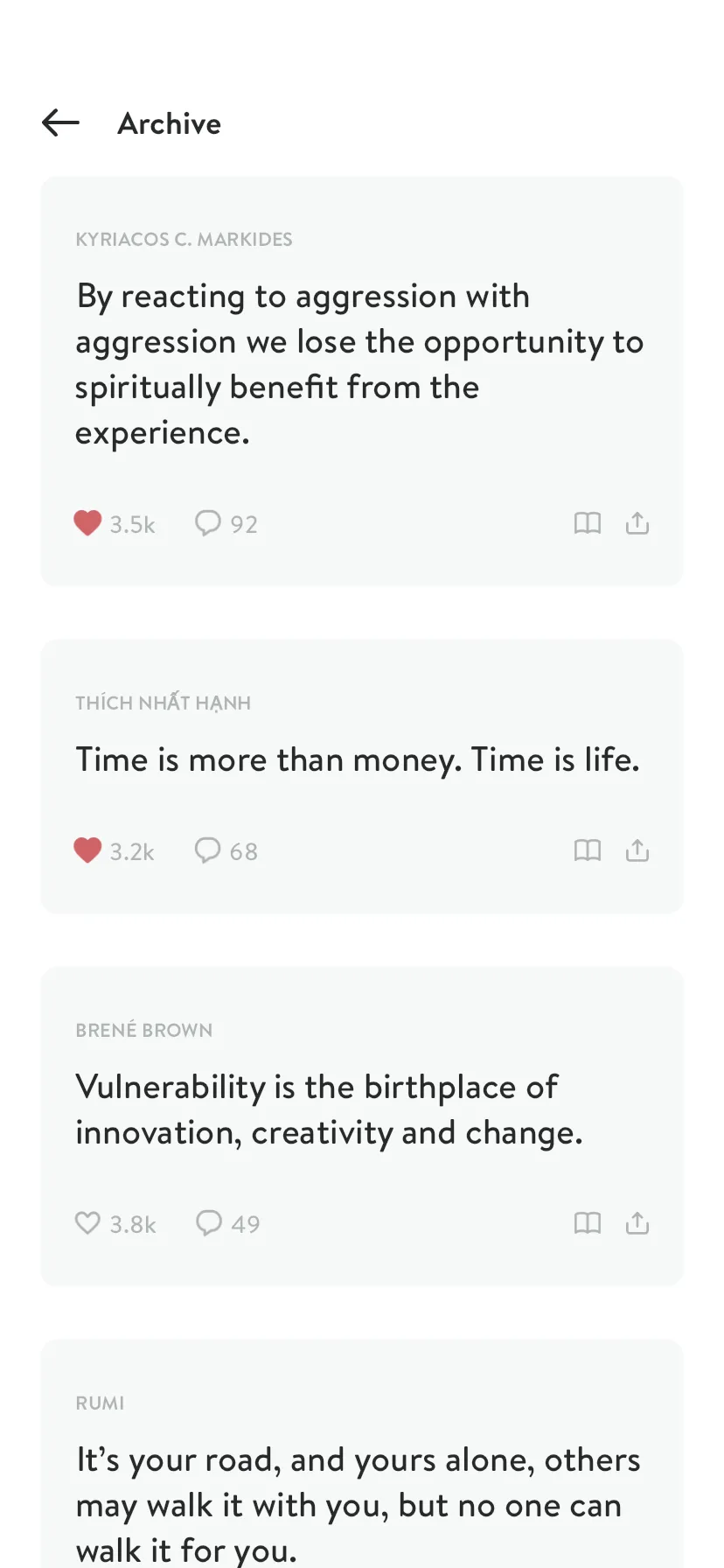Share the Time is more than money quote
The height and width of the screenshot is (1568, 724).
click(x=637, y=850)
